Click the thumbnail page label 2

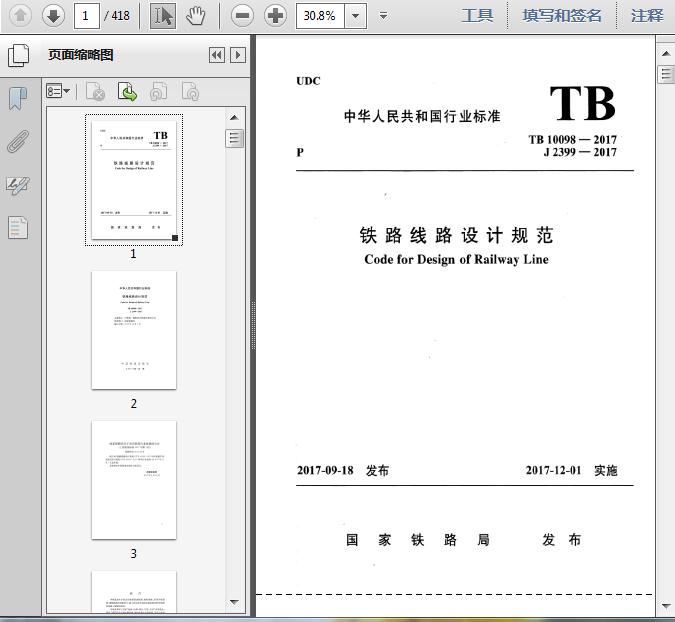[134, 403]
